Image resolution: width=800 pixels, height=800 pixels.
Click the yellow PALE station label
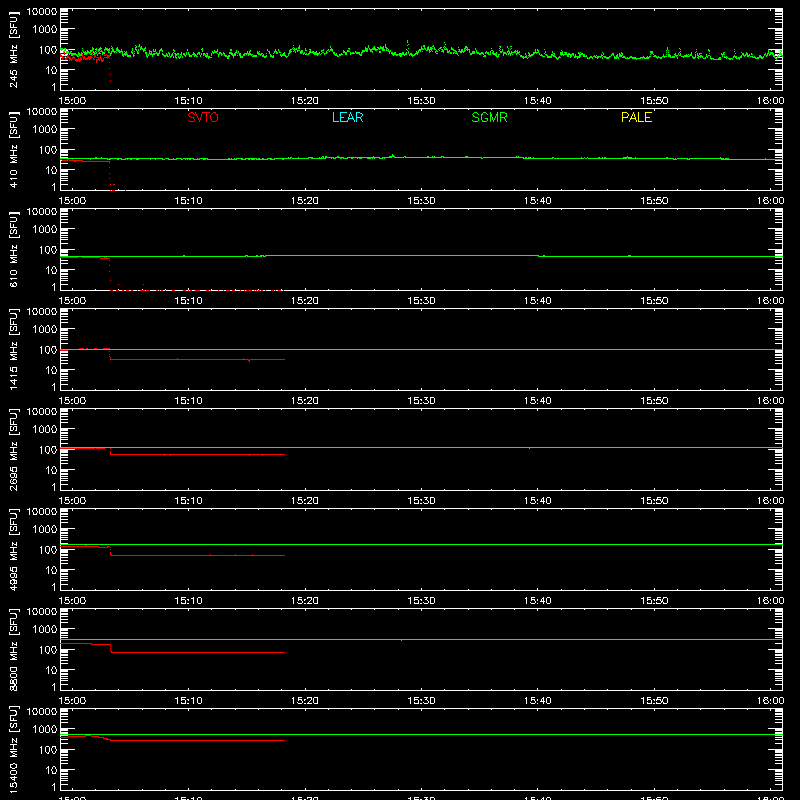click(x=636, y=117)
